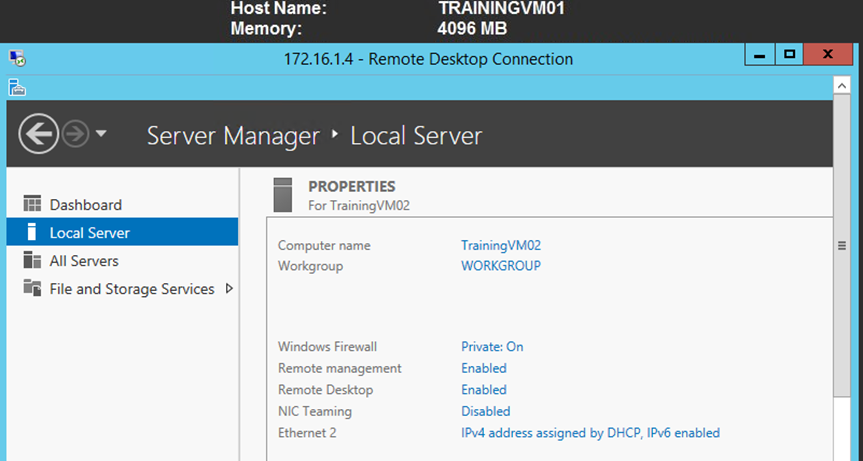Click Windows Firewall status Private: On
The width and height of the screenshot is (863, 461).
tap(492, 347)
